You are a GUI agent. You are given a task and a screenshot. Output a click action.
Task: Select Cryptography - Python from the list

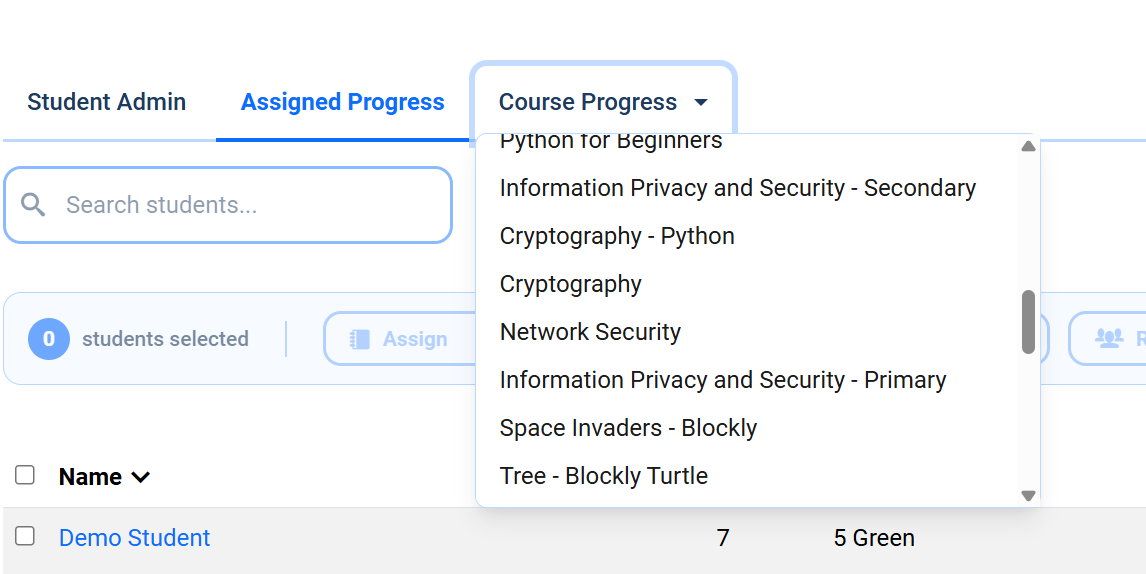(x=617, y=236)
